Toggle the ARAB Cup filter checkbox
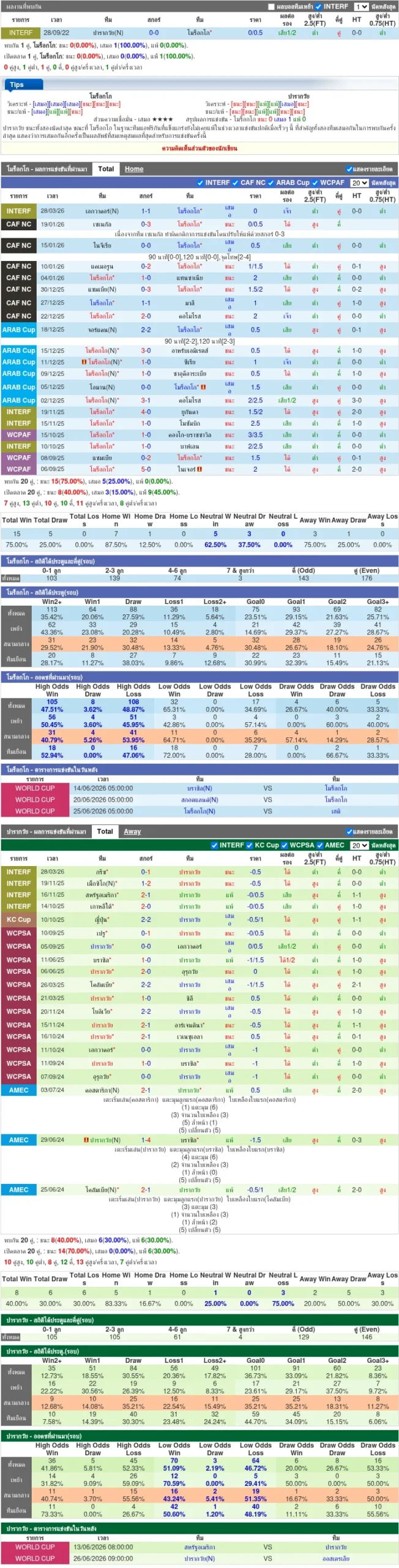The height and width of the screenshot is (1568, 399). click(x=270, y=183)
